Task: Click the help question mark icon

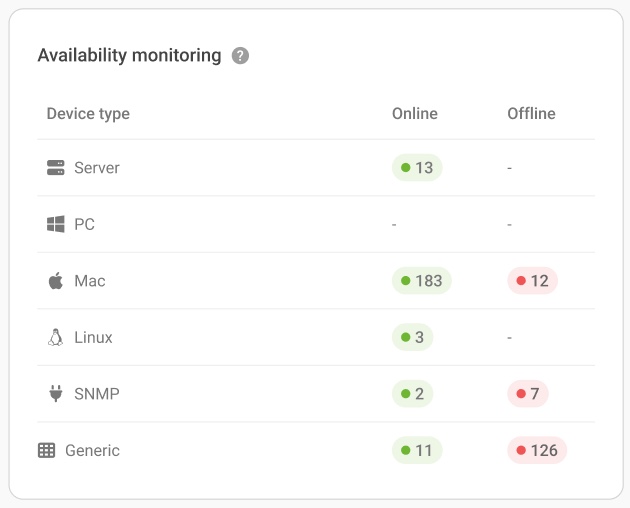Action: (240, 56)
